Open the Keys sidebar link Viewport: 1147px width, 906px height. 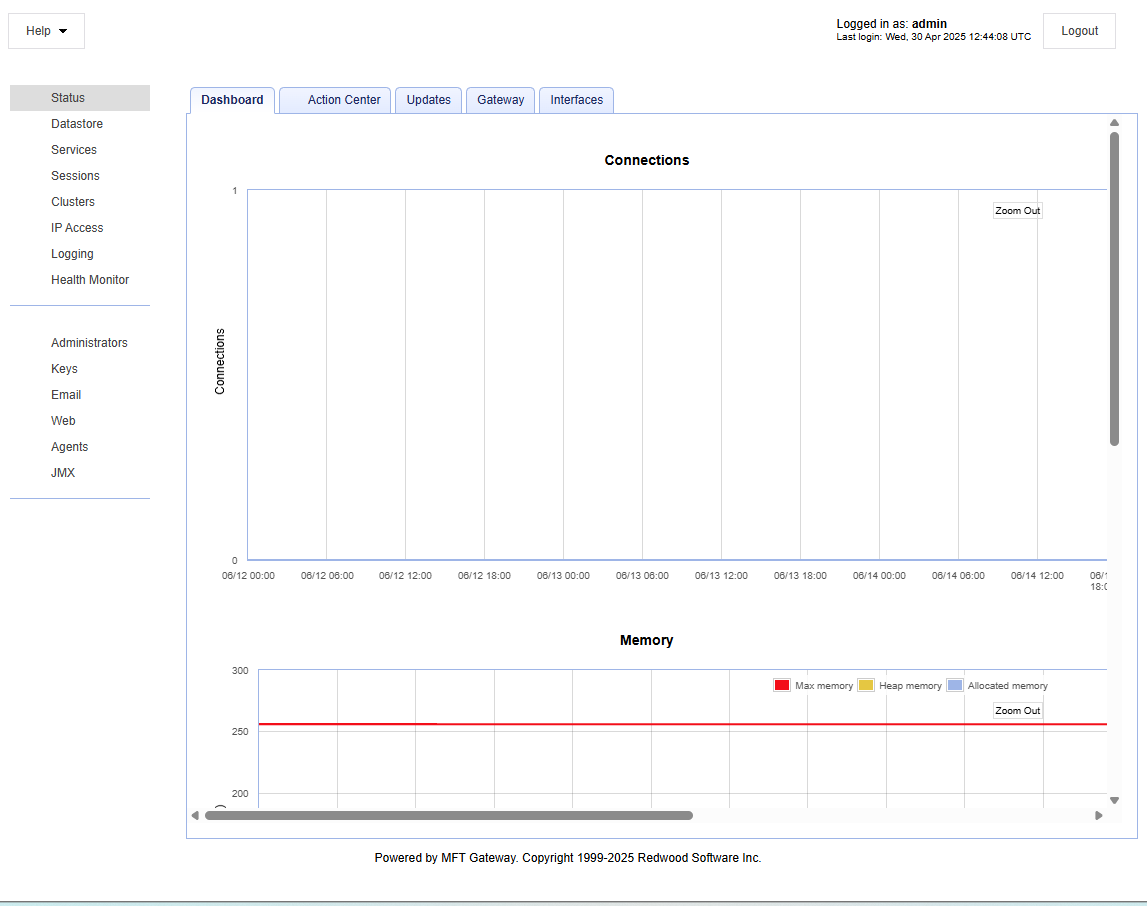pyautogui.click(x=64, y=369)
